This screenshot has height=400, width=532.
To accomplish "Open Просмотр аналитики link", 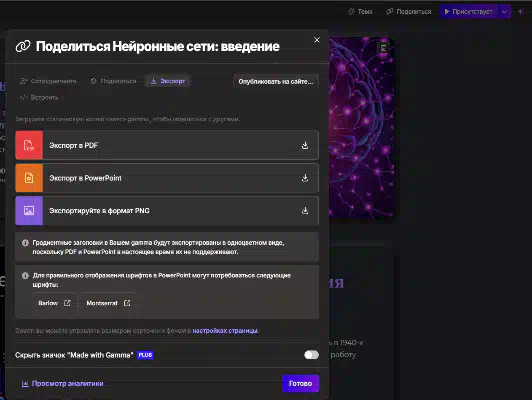I will pyautogui.click(x=63, y=383).
